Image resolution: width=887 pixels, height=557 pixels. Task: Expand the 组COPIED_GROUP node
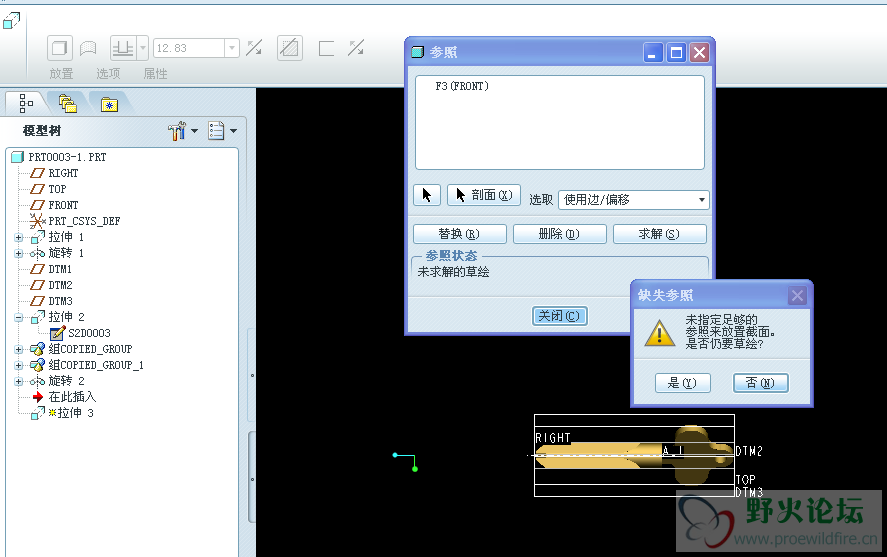pyautogui.click(x=19, y=349)
